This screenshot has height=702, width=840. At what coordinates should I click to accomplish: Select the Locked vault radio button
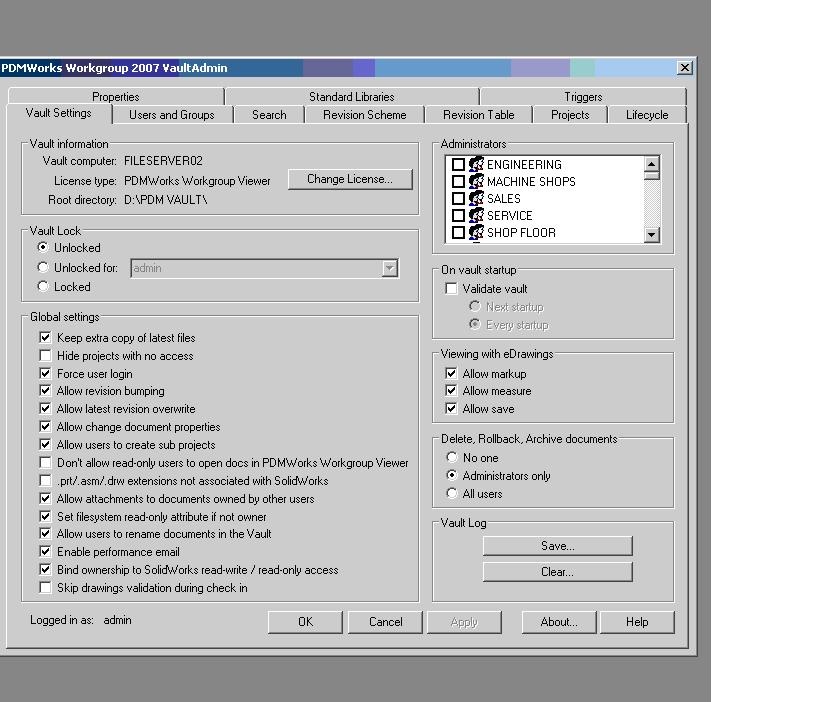point(43,287)
